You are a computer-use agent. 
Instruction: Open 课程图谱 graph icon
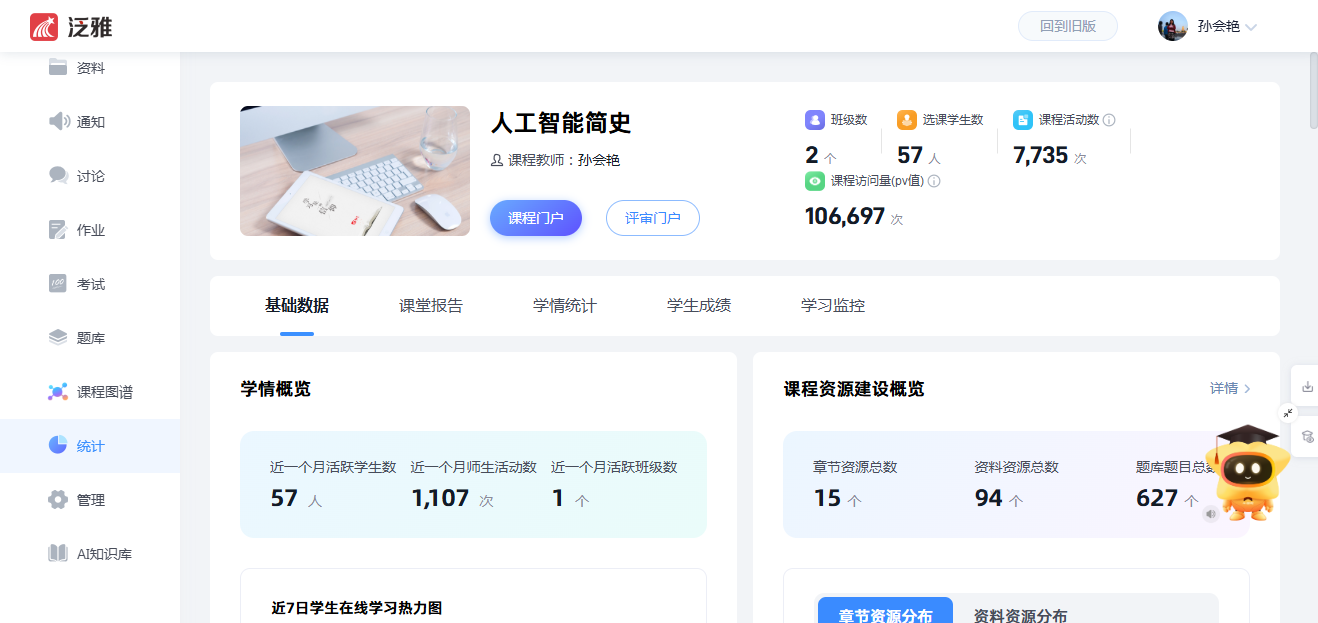[x=58, y=392]
